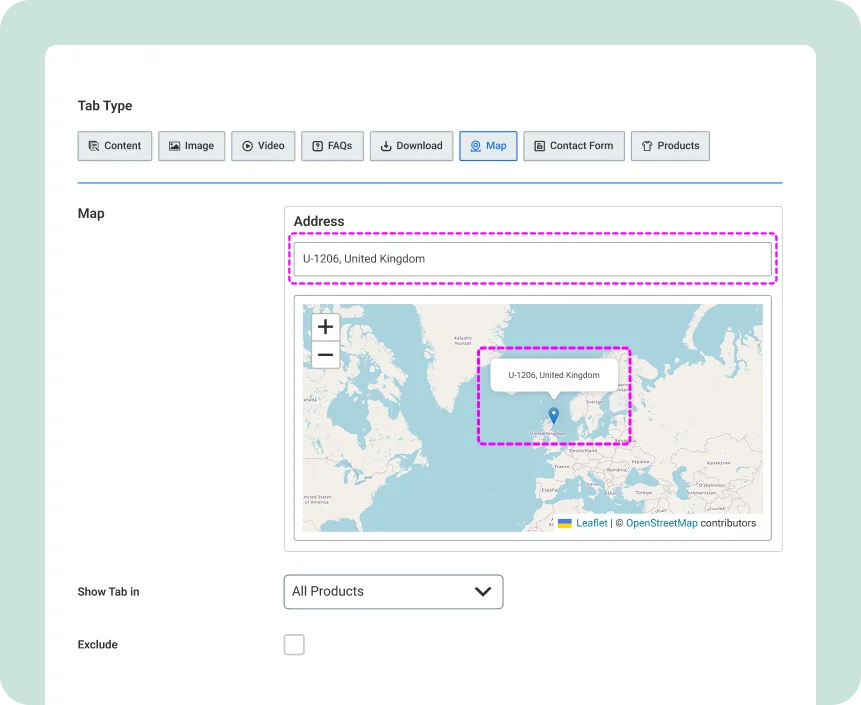Tick the Exclude checkbox
The width and height of the screenshot is (861, 705).
click(294, 645)
